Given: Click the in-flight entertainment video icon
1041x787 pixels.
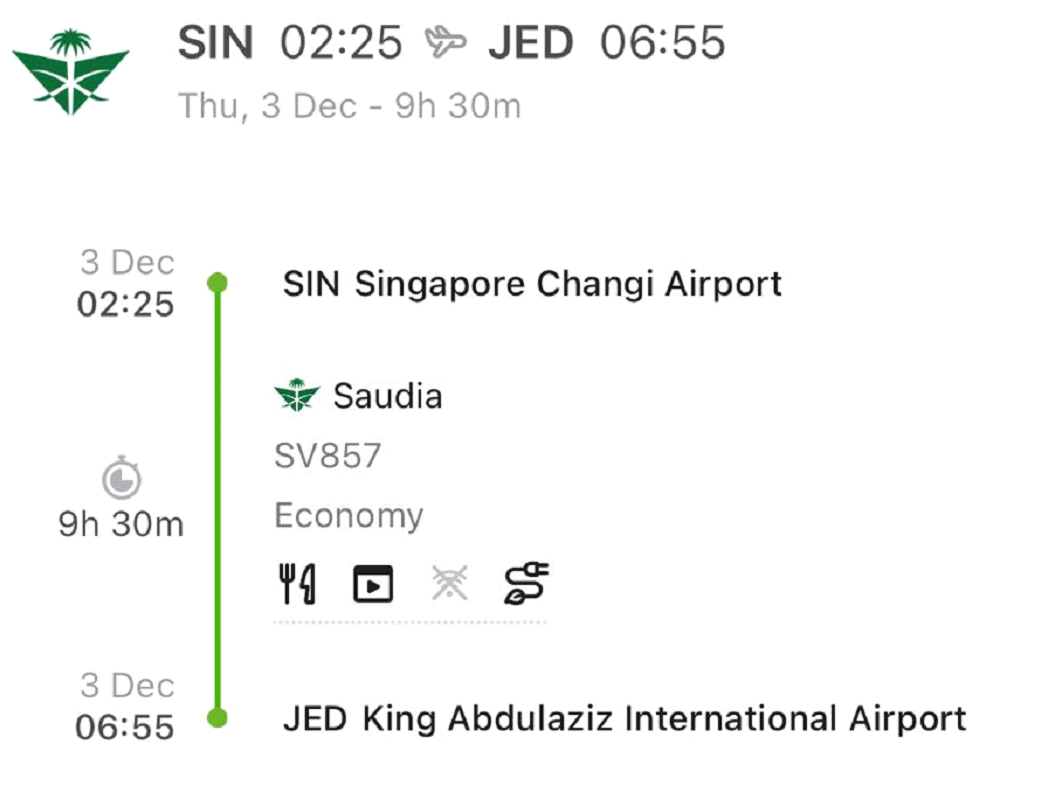Looking at the screenshot, I should (373, 584).
